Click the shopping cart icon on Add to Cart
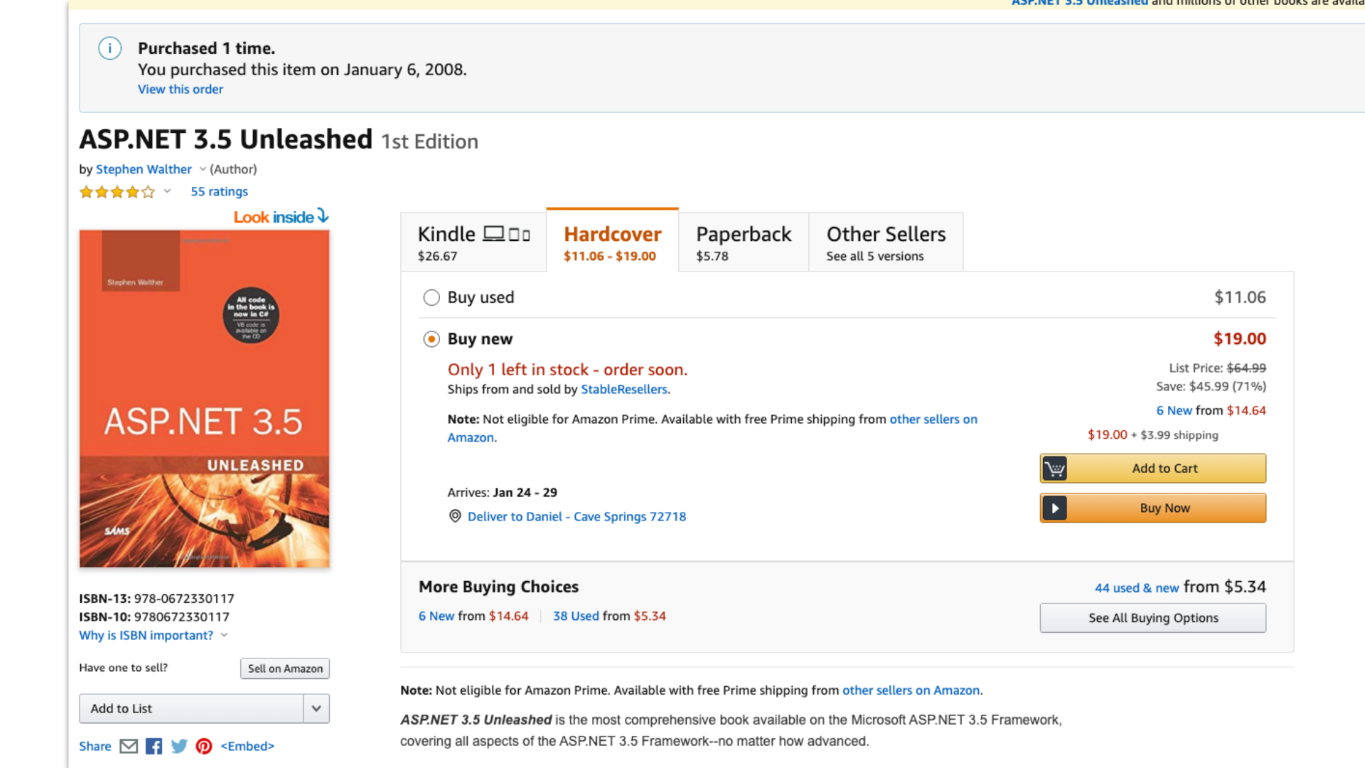The height and width of the screenshot is (768, 1365). (x=1055, y=468)
